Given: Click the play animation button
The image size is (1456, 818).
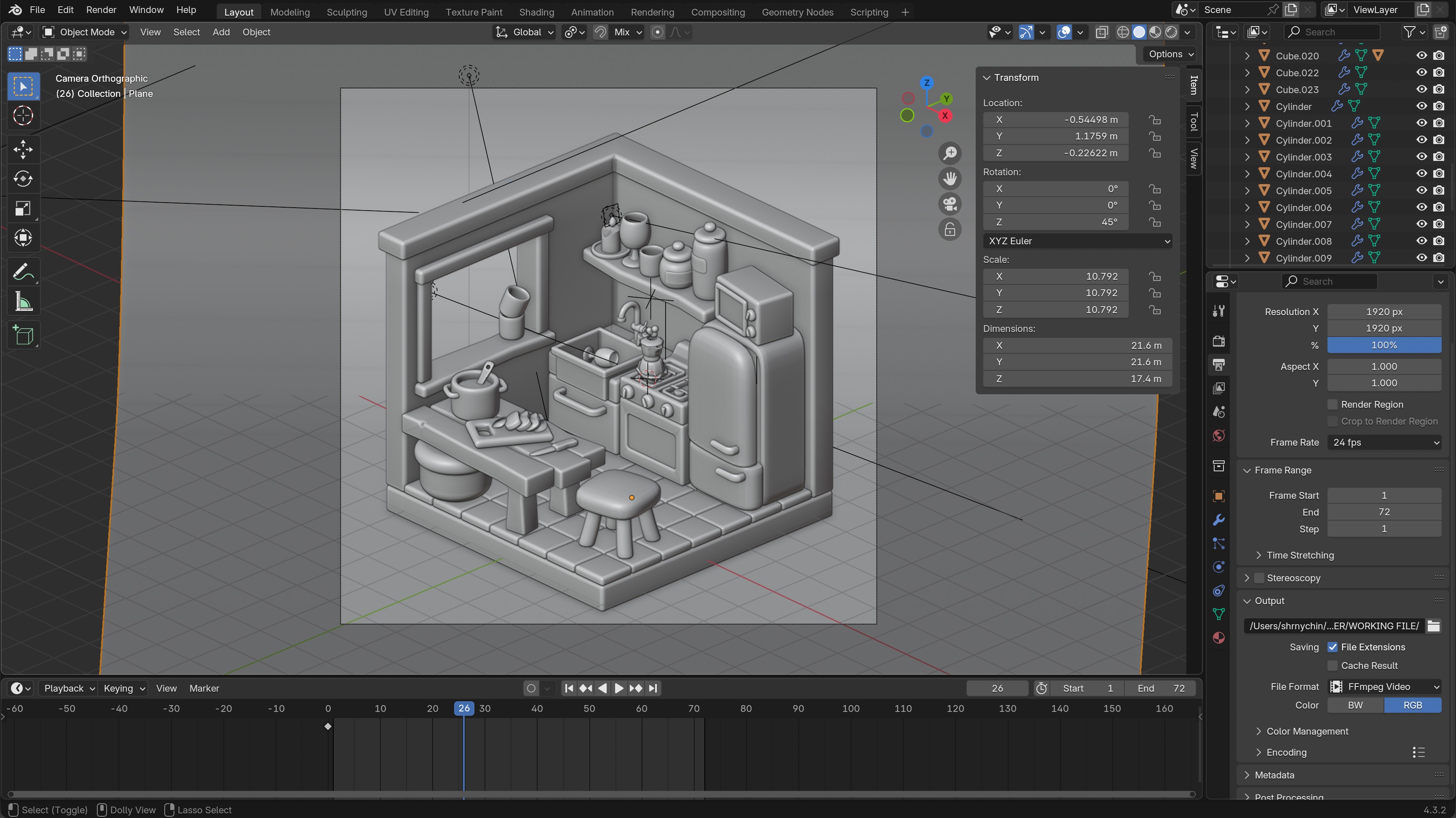Looking at the screenshot, I should [618, 688].
